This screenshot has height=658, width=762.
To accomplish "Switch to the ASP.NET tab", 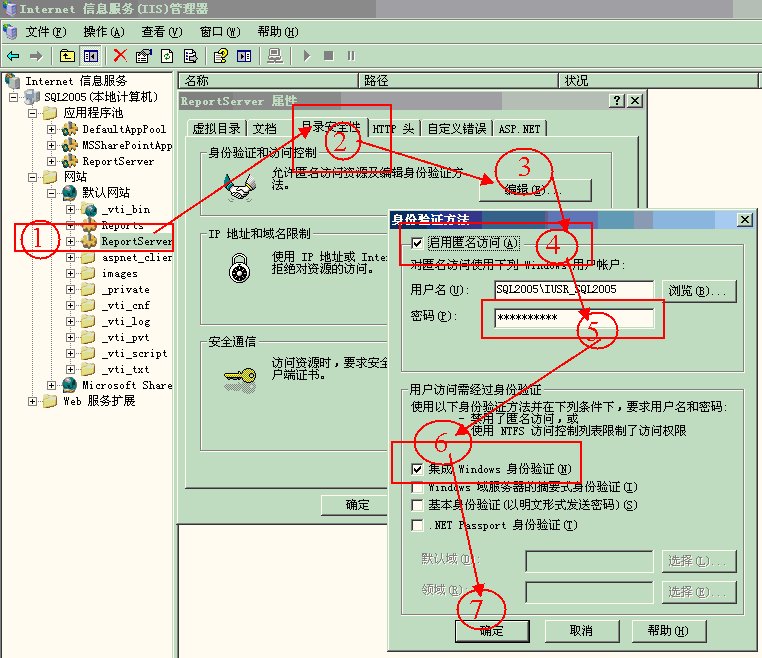I will (x=520, y=129).
